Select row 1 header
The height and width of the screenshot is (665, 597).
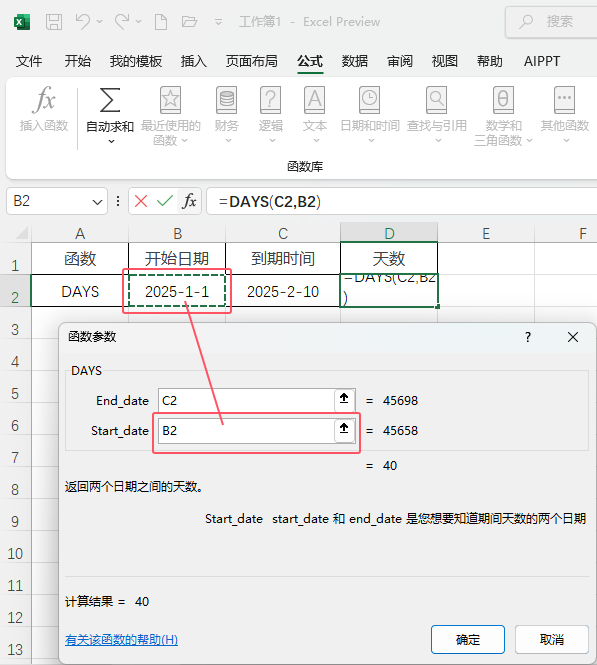(15, 259)
